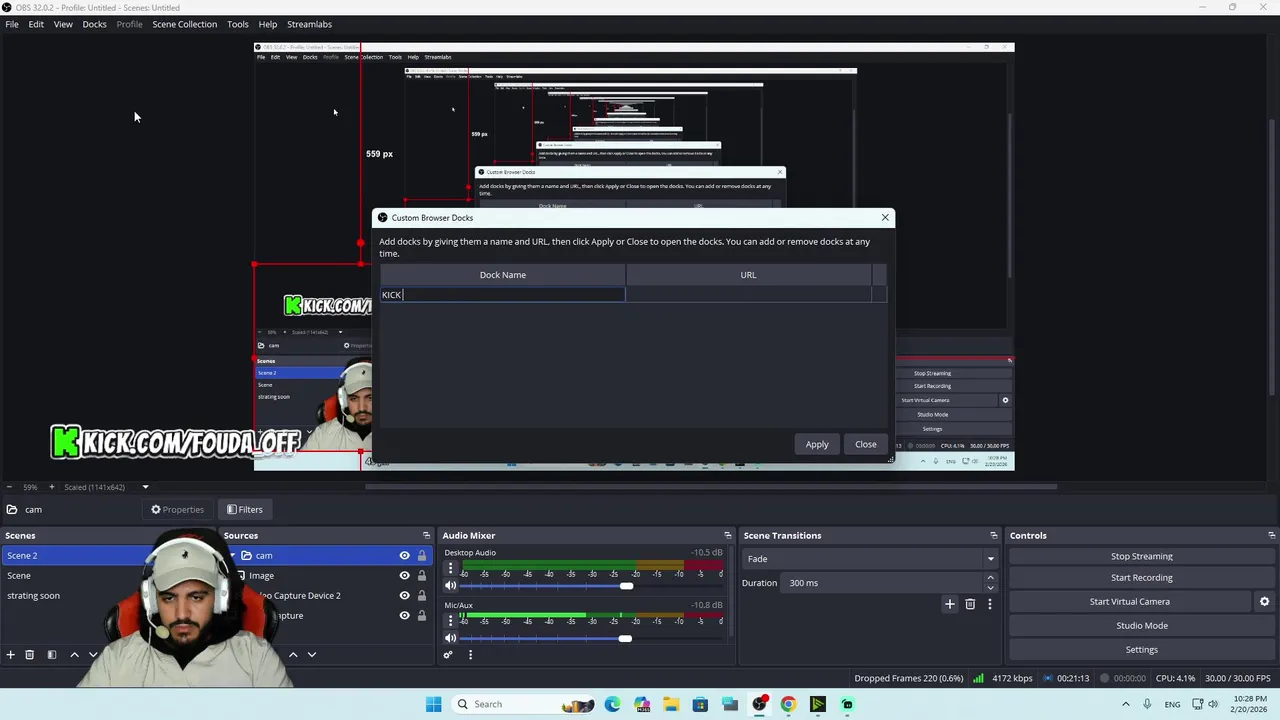
Task: Increase transition duration with the up arrow
Action: point(991,578)
